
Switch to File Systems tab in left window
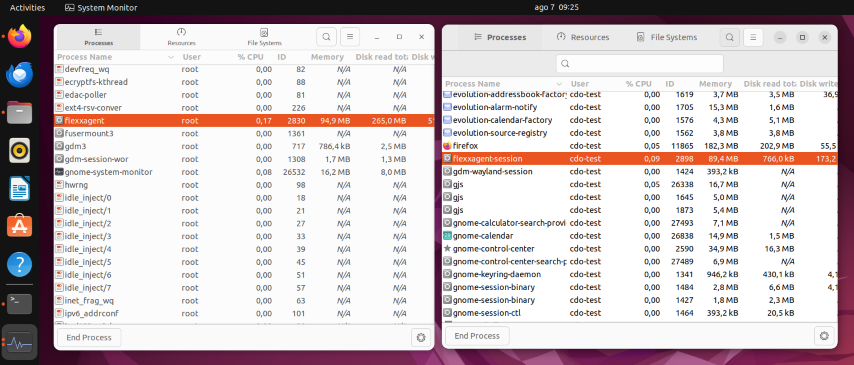pyautogui.click(x=264, y=37)
